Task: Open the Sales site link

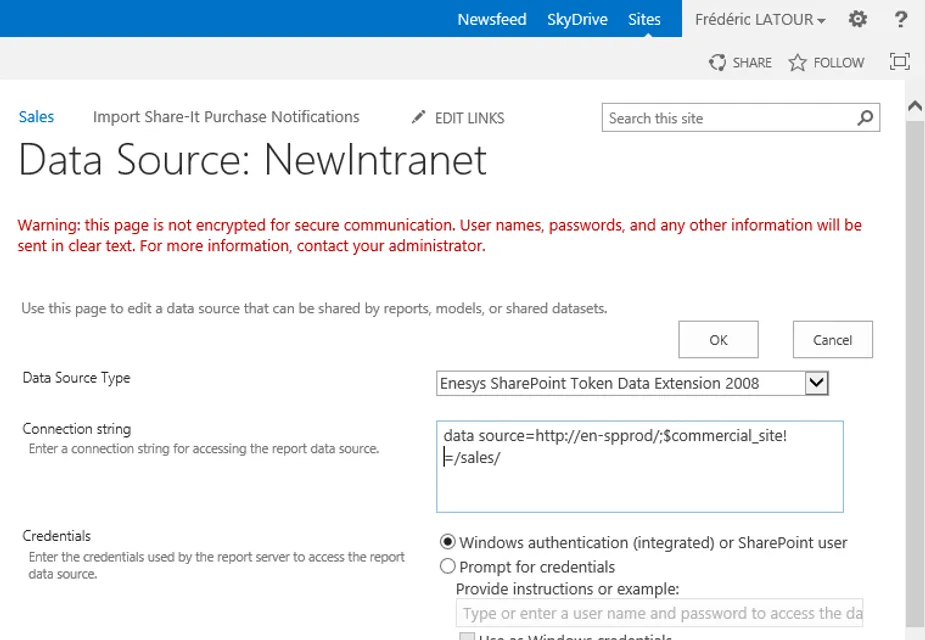Action: point(36,117)
